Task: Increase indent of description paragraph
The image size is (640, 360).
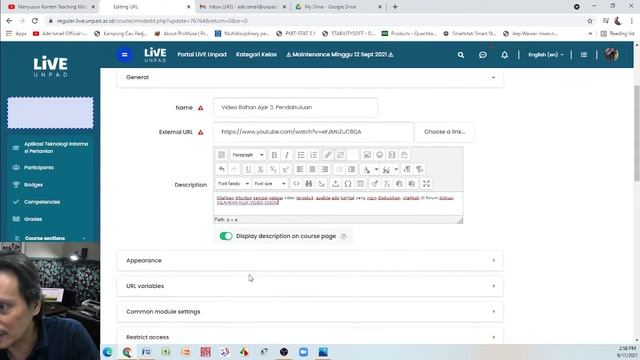Action: 351,169
